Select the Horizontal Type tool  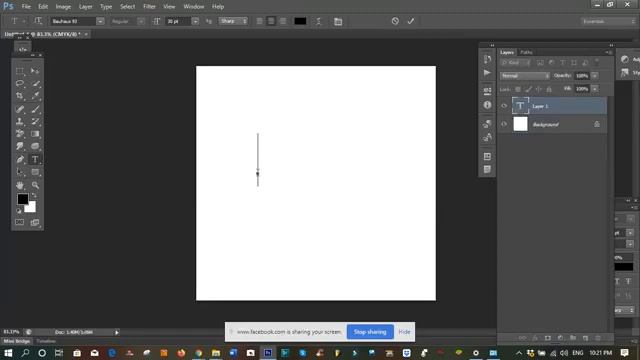point(35,159)
